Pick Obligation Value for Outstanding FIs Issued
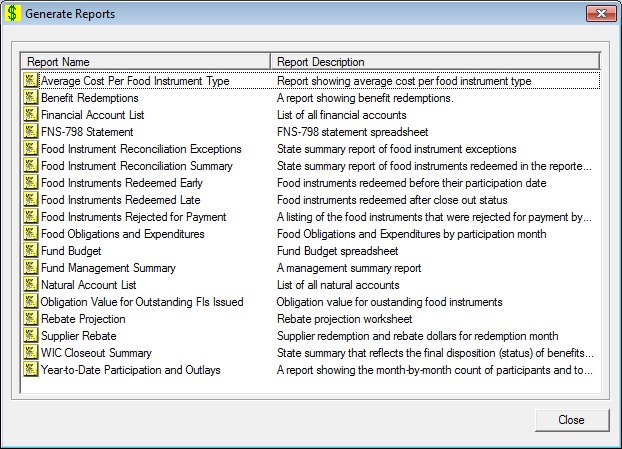Screen dimensions: 622x449 point(141,302)
